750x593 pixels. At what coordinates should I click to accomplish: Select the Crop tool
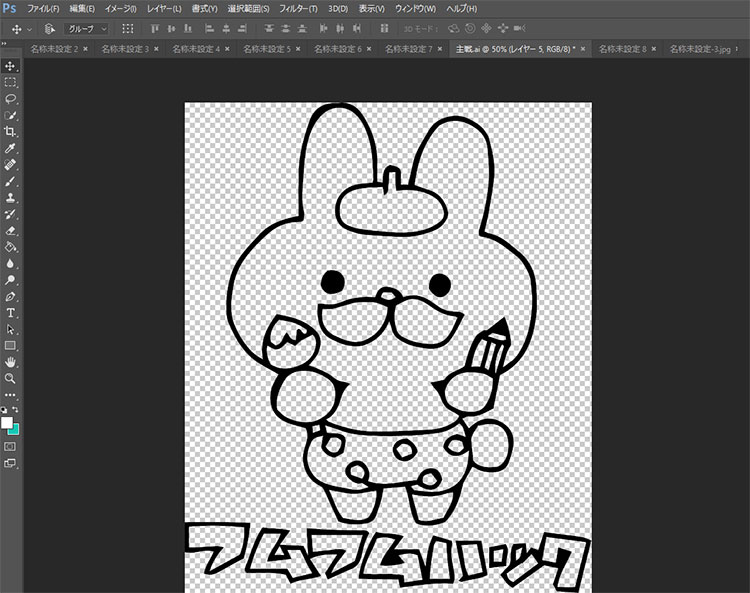10,132
